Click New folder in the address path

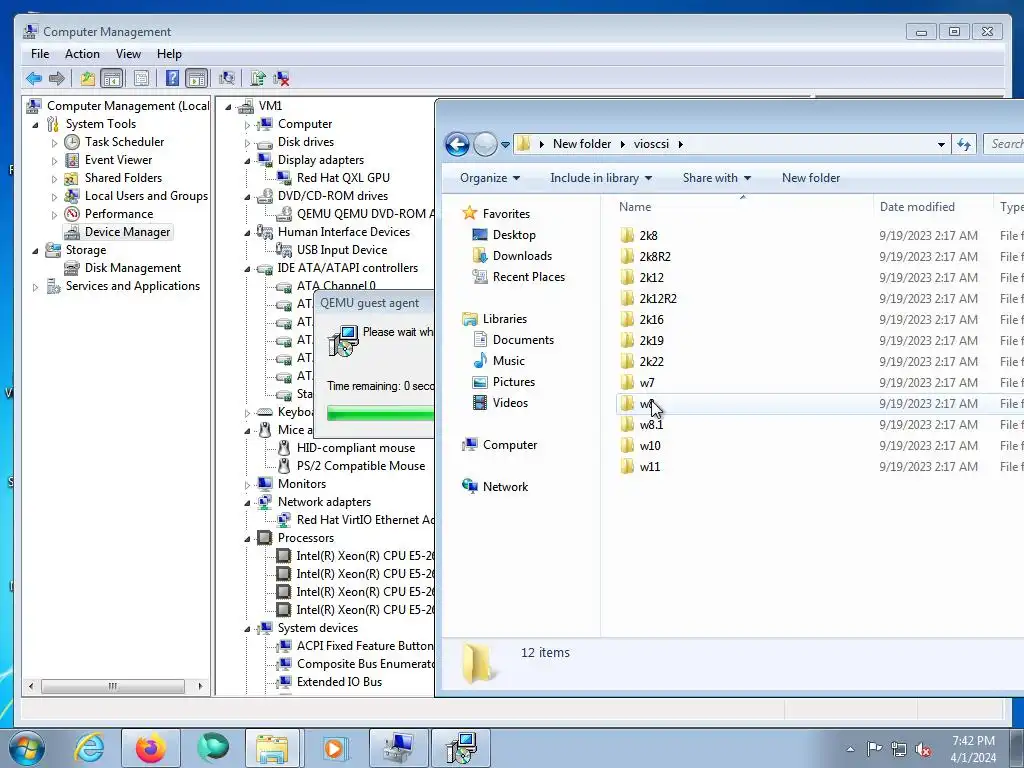(582, 144)
